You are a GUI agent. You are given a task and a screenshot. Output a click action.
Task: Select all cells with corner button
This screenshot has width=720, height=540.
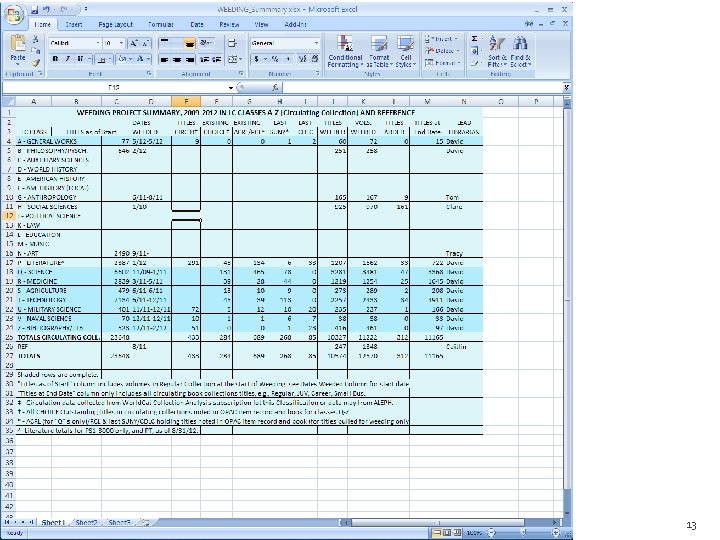9,101
